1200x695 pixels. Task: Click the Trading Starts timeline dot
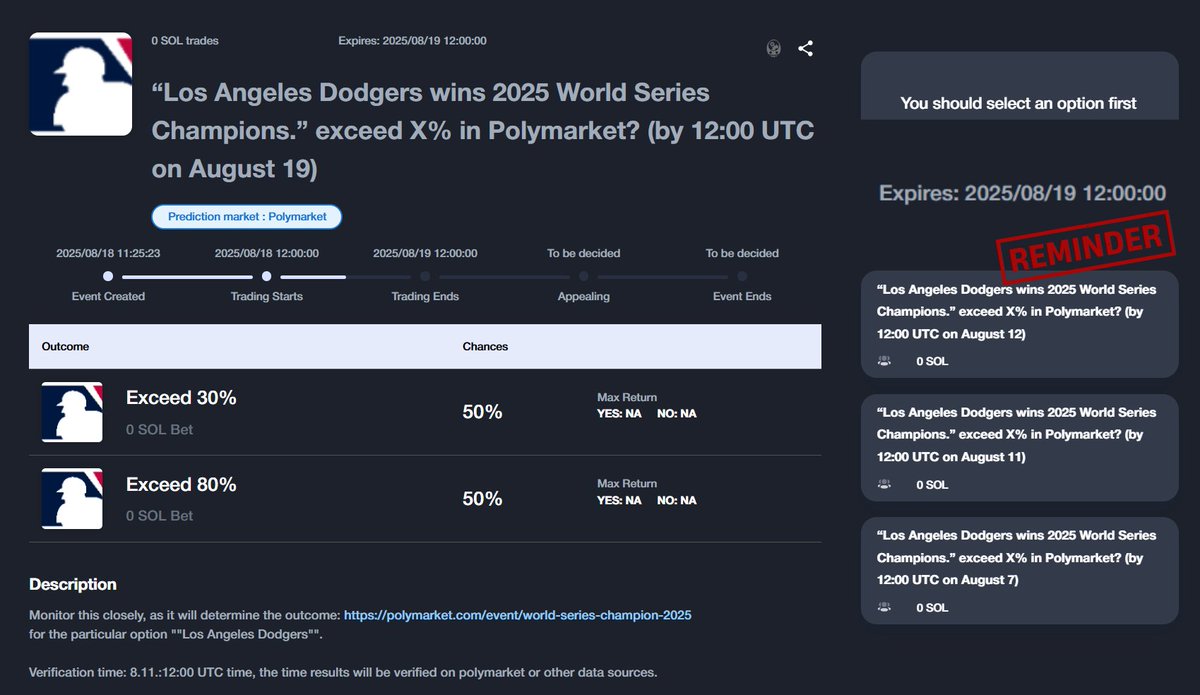coord(266,276)
